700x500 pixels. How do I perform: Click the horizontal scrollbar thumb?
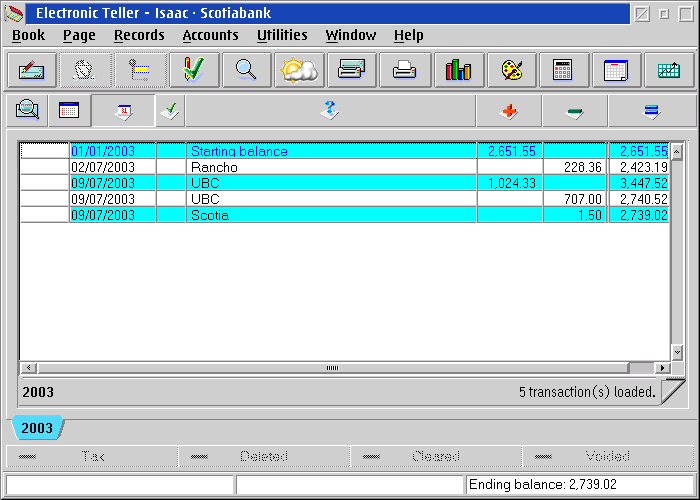pos(333,368)
